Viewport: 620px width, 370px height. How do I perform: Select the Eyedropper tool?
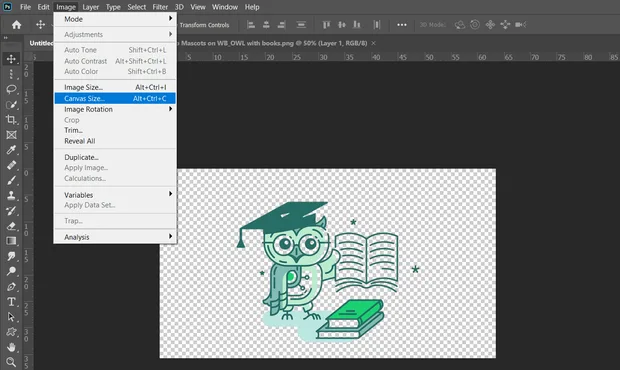coord(11,150)
